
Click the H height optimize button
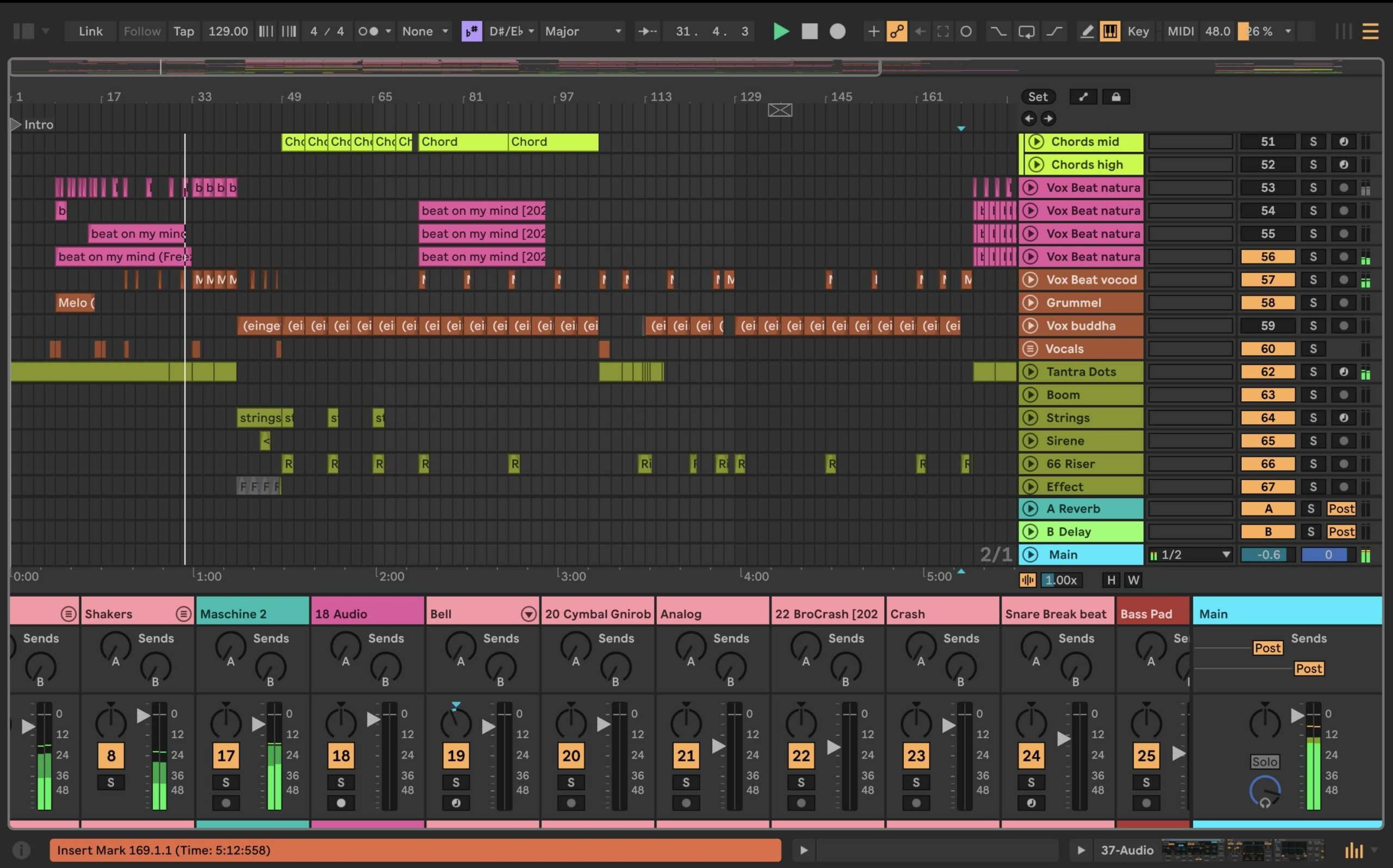click(x=1111, y=580)
